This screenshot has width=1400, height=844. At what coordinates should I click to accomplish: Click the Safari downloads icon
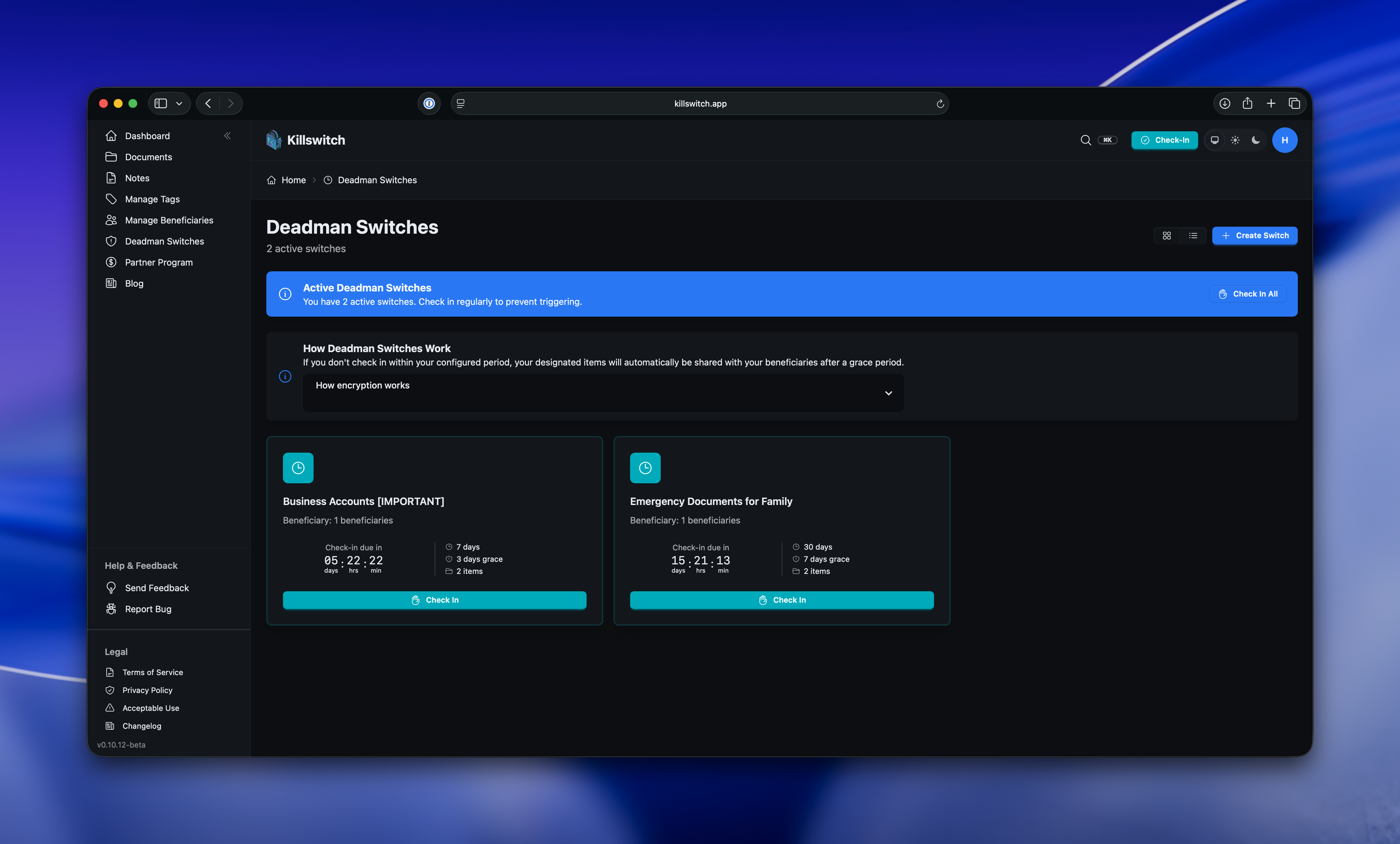point(1225,103)
